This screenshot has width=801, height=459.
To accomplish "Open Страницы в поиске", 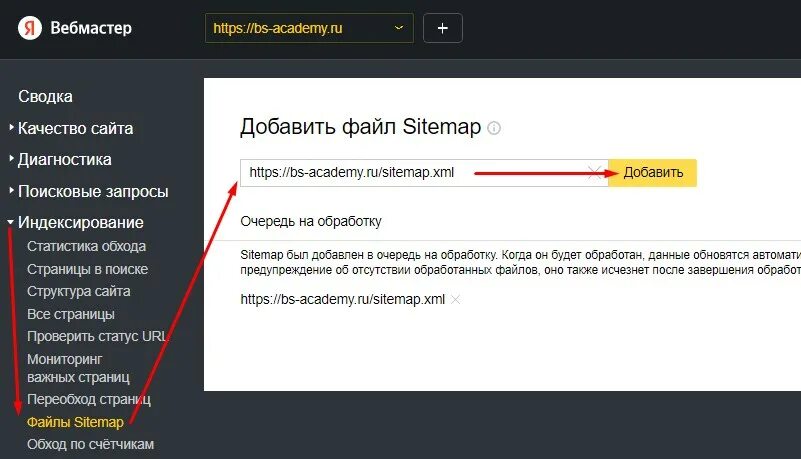I will [x=87, y=269].
